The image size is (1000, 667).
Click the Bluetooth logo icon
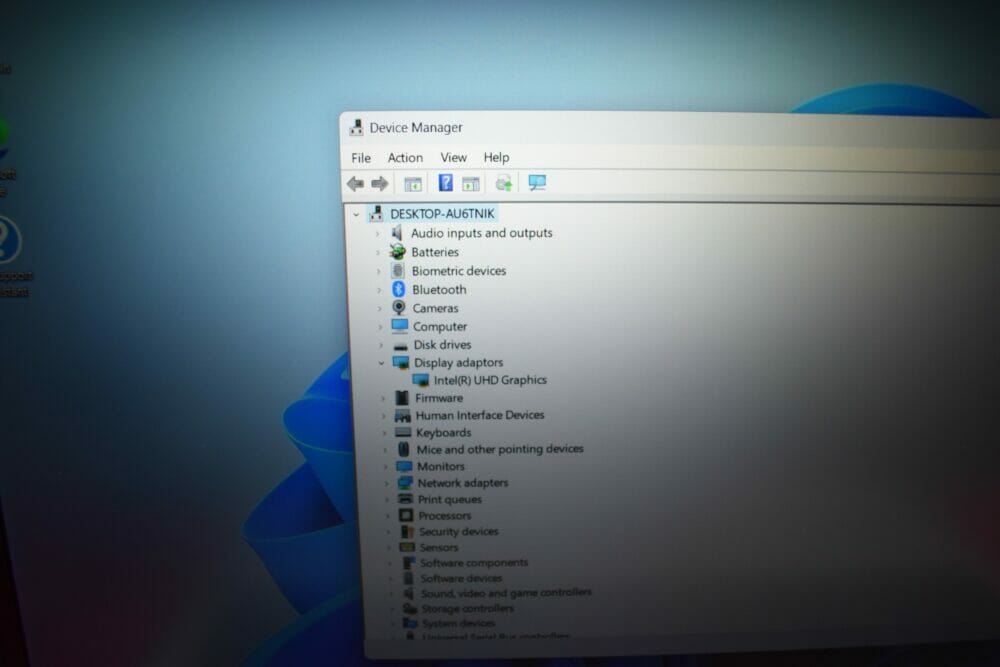[399, 290]
